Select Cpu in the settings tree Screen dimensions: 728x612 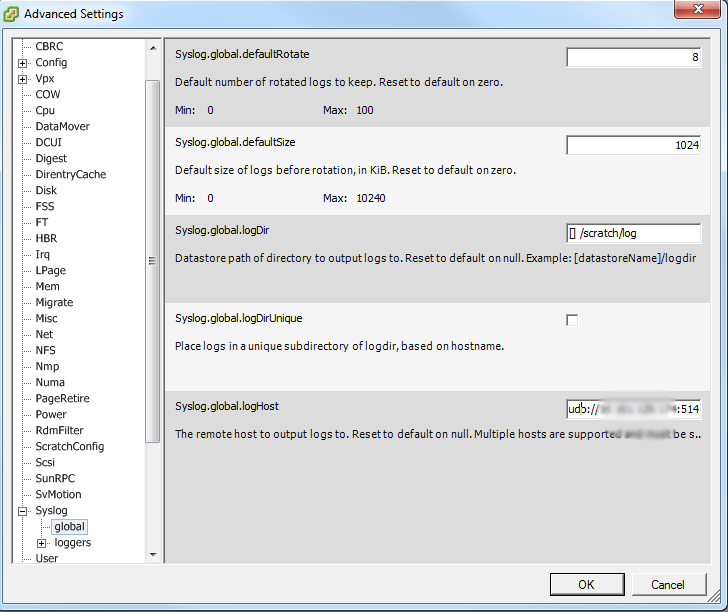coord(45,111)
